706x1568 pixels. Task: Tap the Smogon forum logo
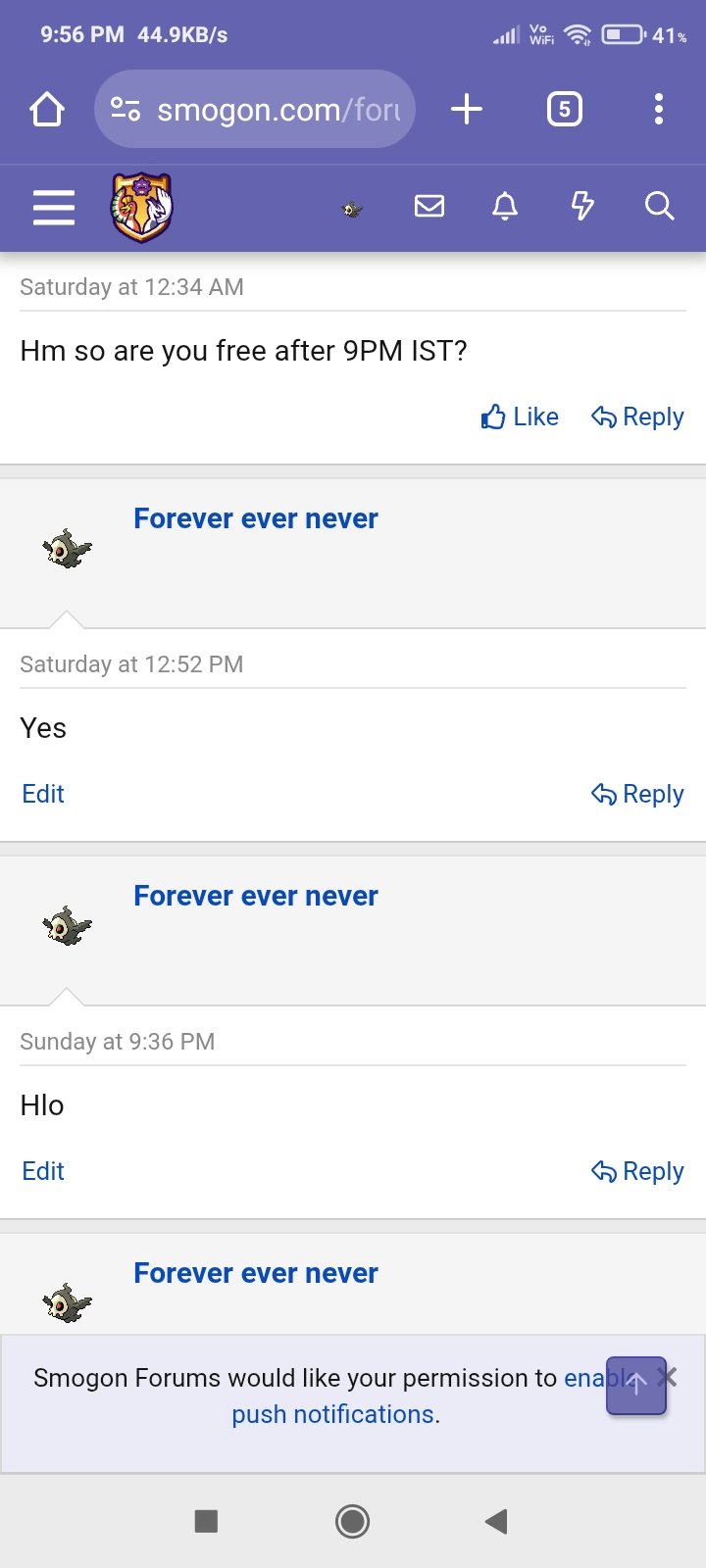click(x=142, y=207)
